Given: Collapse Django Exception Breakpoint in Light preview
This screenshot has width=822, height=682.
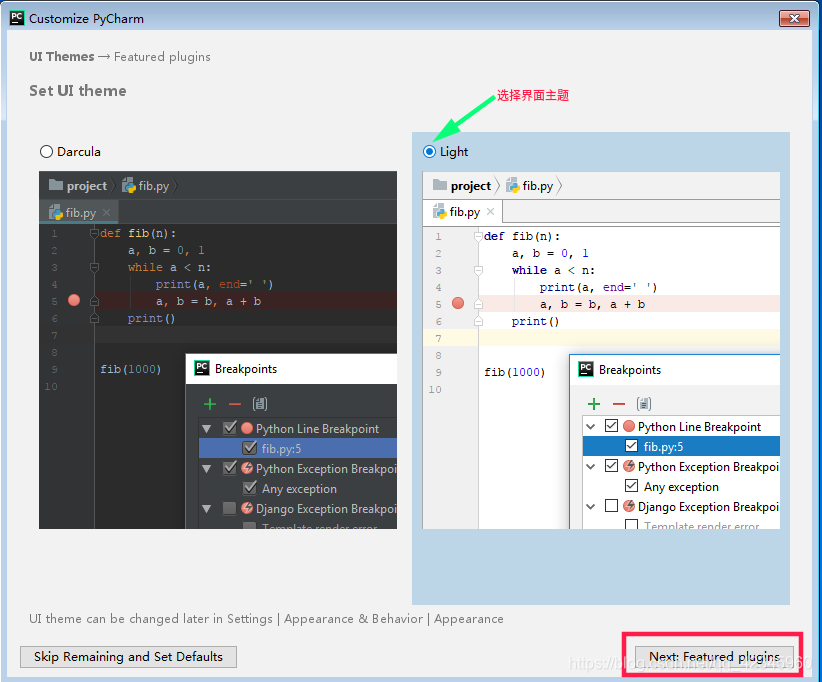Looking at the screenshot, I should tap(590, 506).
